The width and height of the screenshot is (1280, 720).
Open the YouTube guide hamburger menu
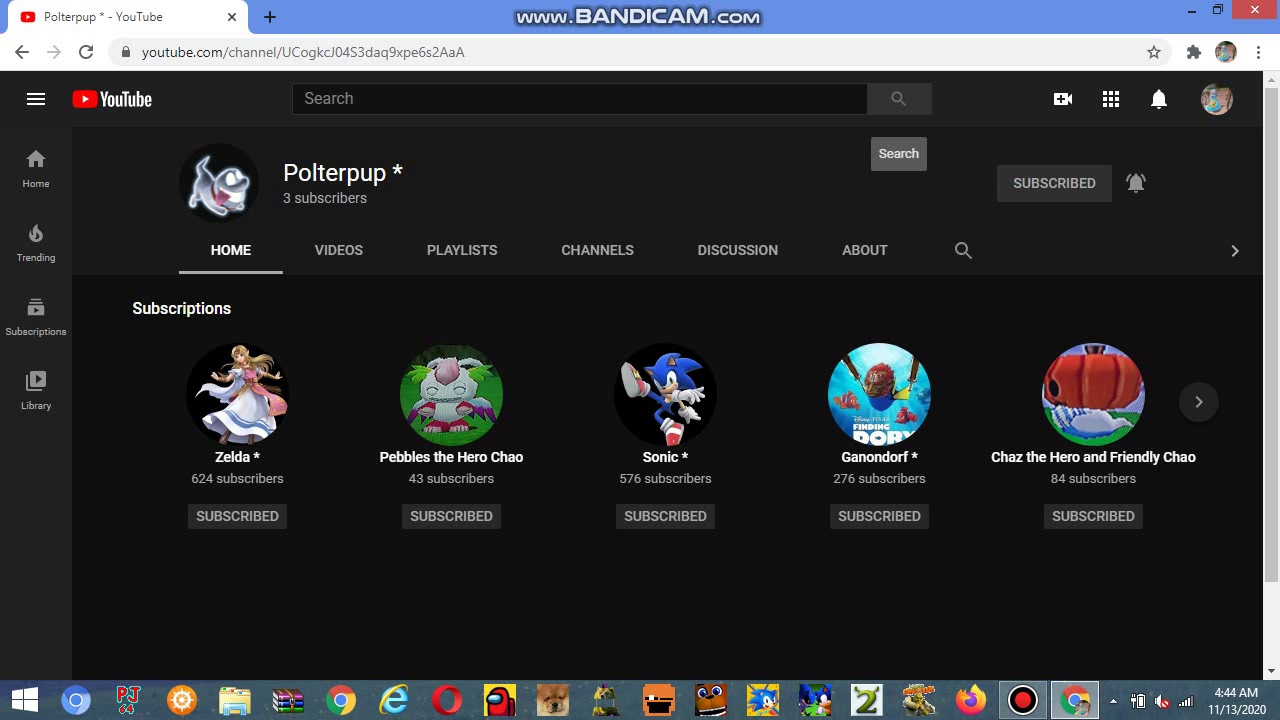click(36, 99)
